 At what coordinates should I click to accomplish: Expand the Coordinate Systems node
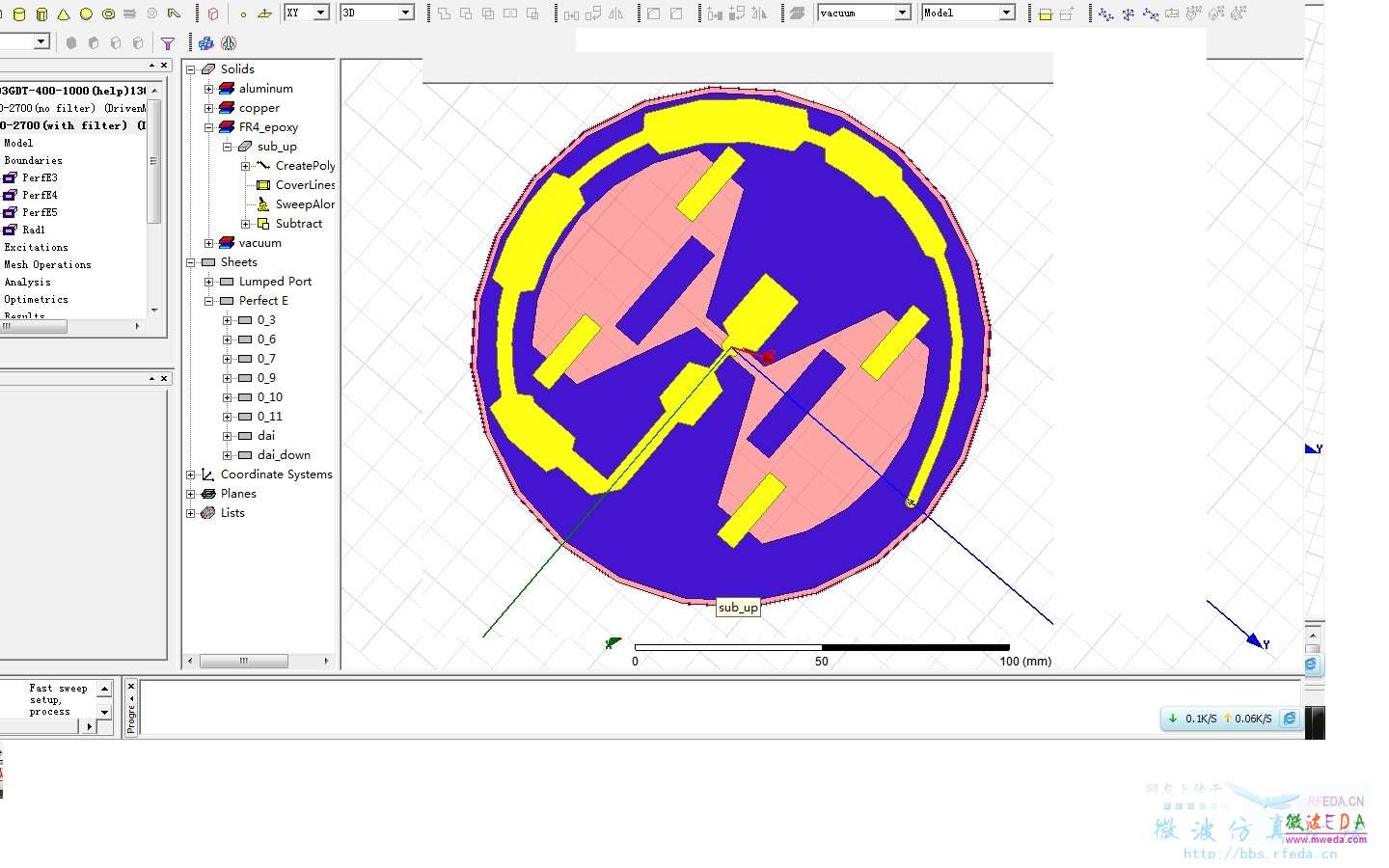[x=191, y=475]
